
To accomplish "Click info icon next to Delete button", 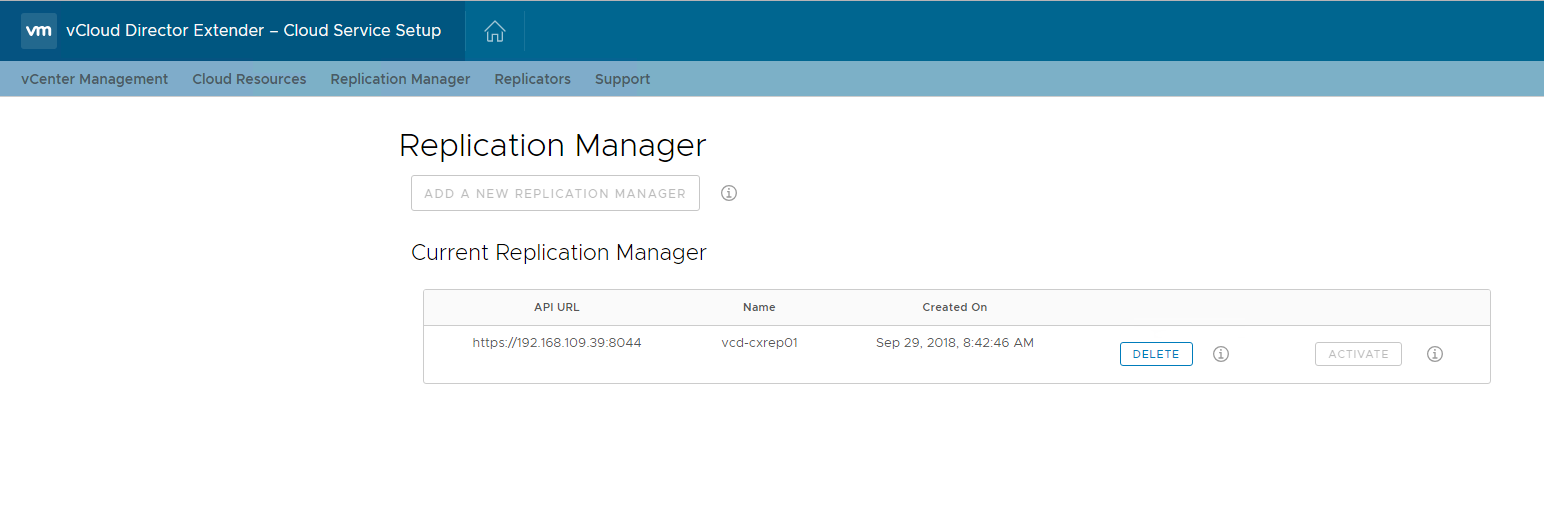I will coord(1220,354).
